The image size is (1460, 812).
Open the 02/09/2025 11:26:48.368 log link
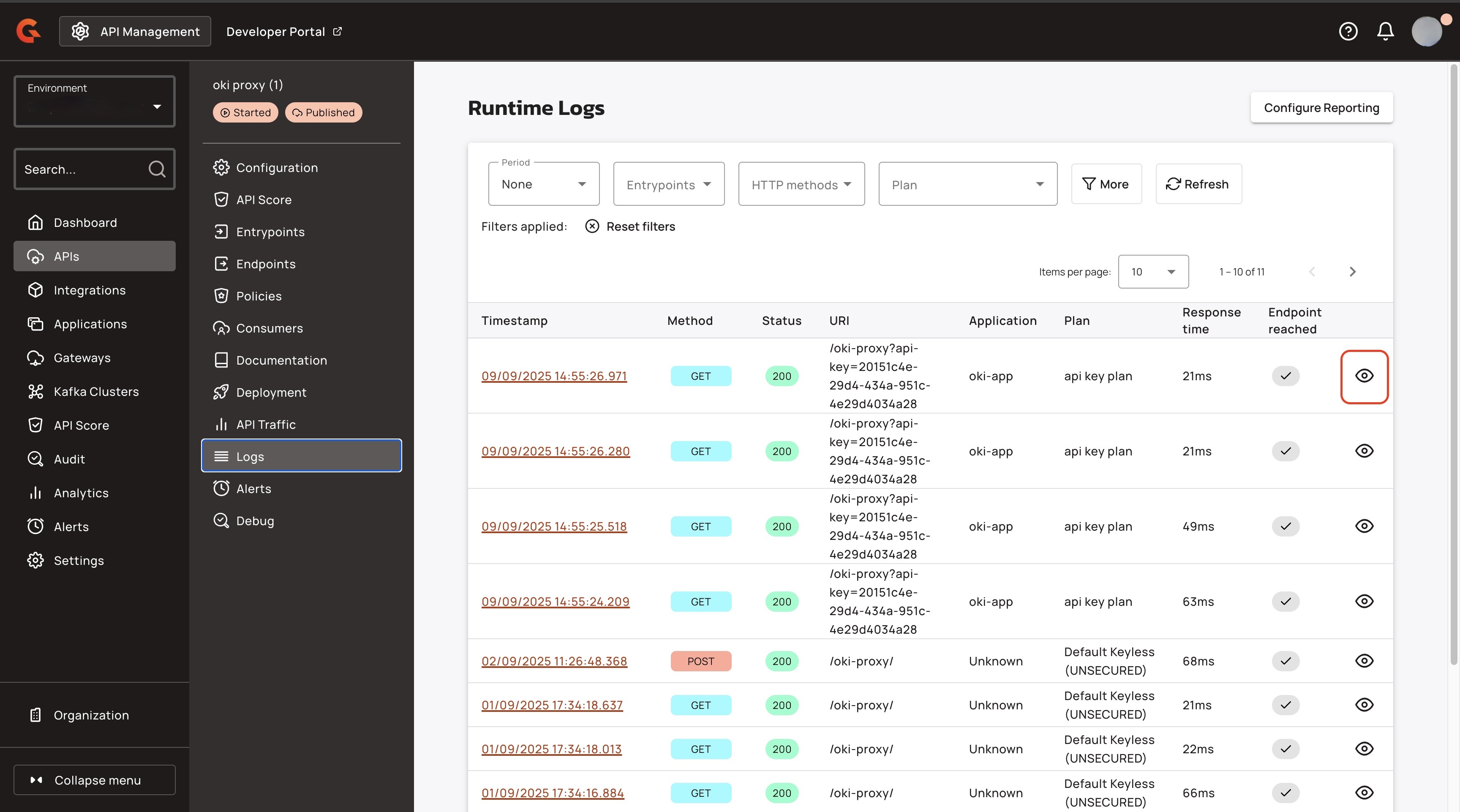[554, 661]
